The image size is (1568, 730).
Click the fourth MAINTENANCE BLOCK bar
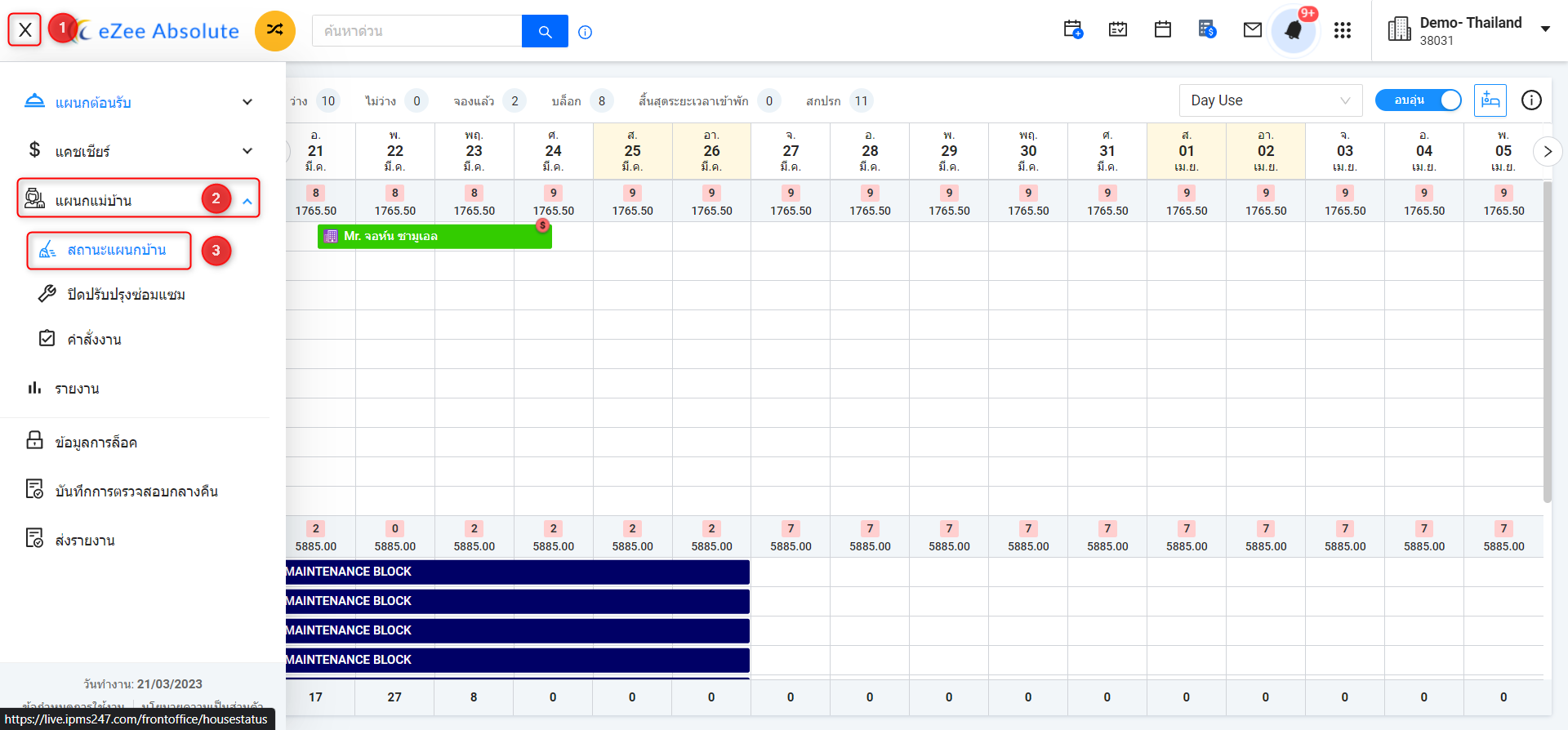[x=517, y=660]
